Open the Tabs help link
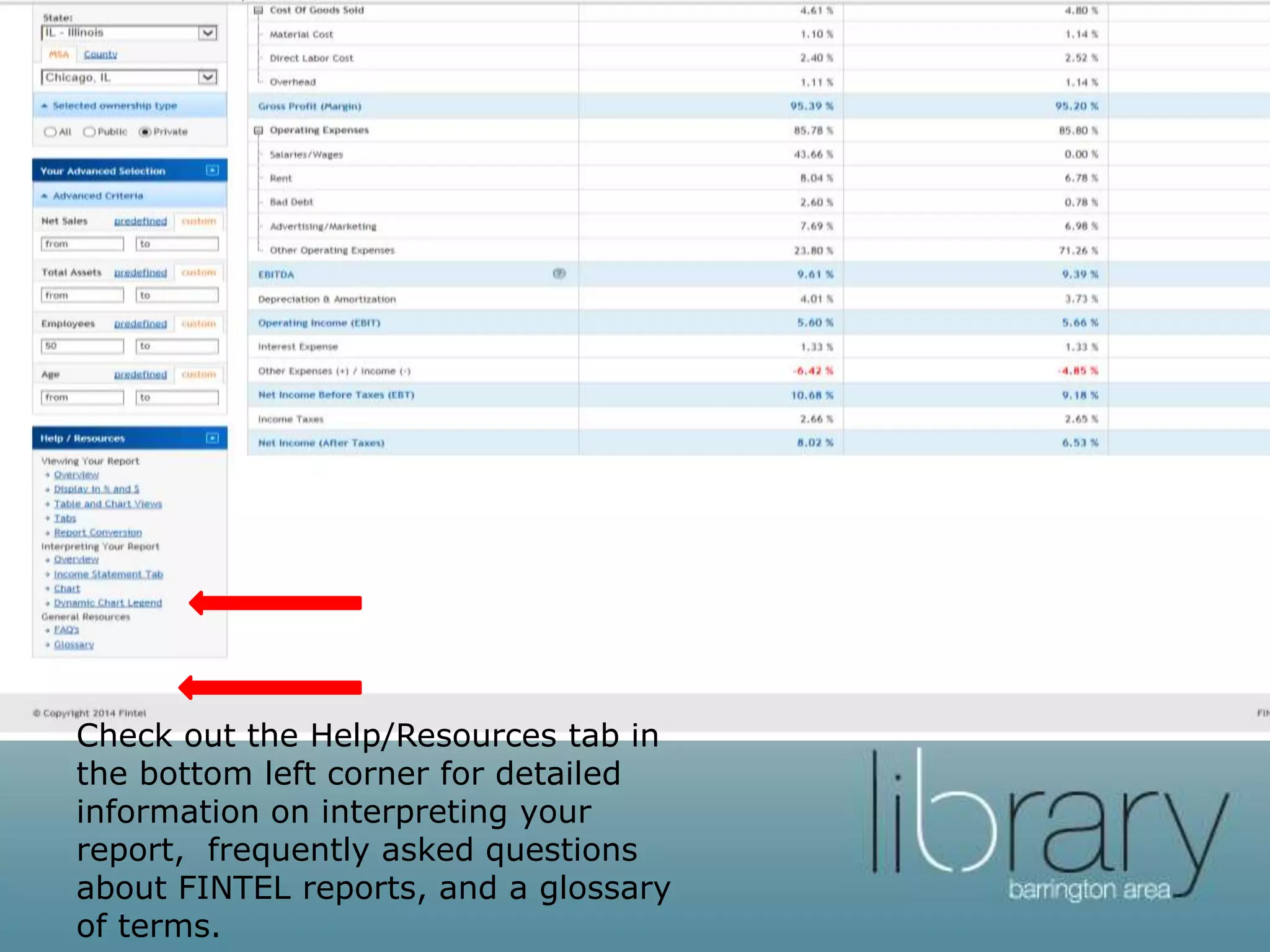Viewport: 1270px width, 952px height. tap(64, 519)
